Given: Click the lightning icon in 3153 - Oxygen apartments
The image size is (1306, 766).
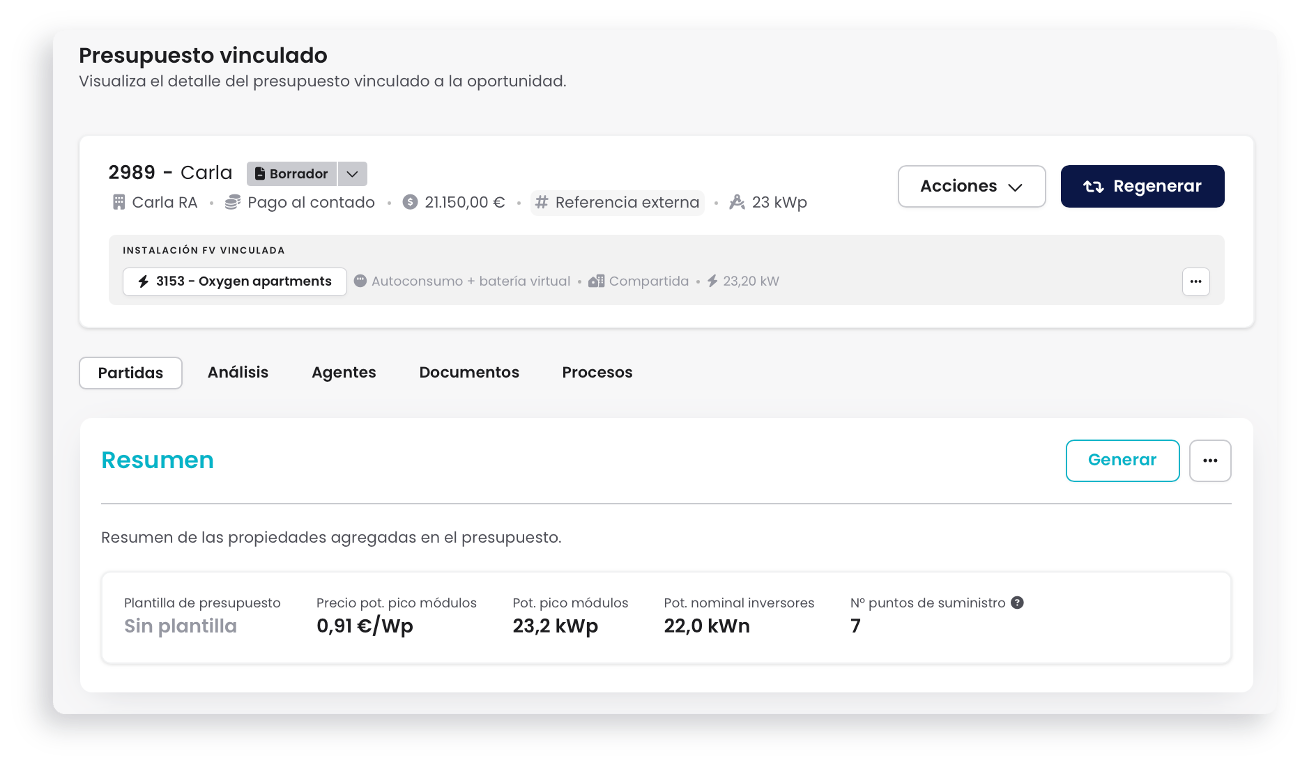Looking at the screenshot, I should 144,282.
